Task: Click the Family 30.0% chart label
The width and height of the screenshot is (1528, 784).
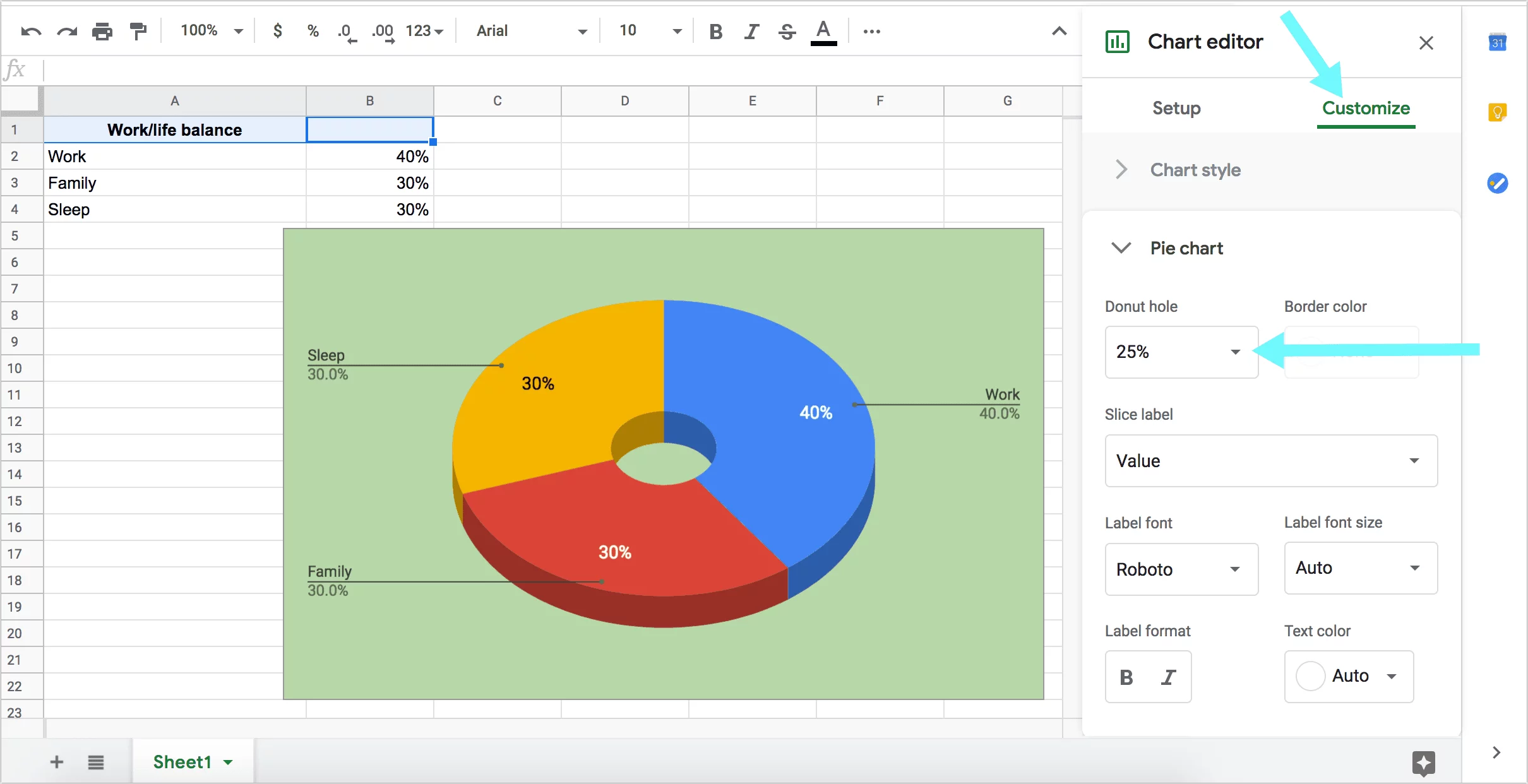Action: click(329, 581)
